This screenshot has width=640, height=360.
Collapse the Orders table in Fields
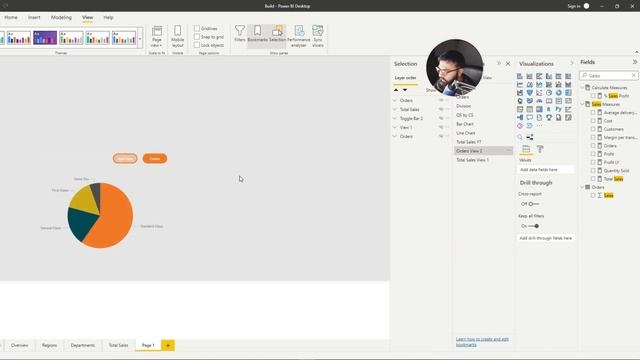(x=582, y=187)
